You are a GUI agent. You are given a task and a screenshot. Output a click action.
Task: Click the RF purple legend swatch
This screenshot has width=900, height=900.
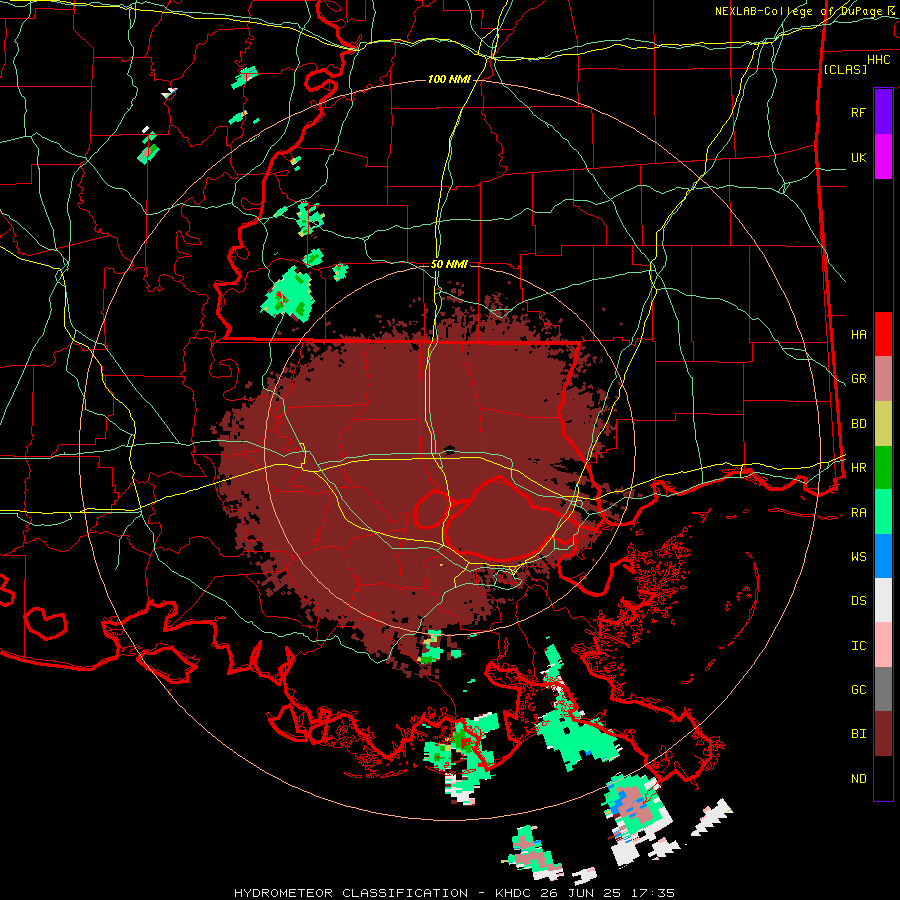(883, 111)
